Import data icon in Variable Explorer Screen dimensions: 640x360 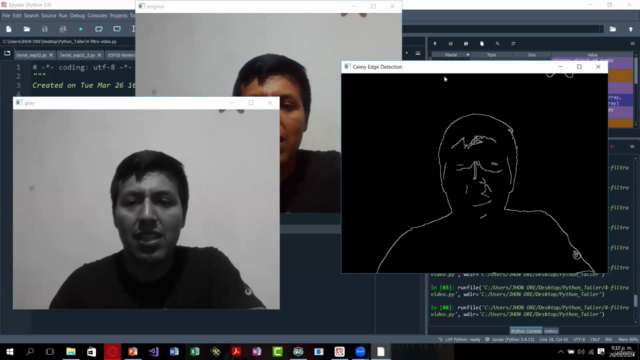[x=435, y=43]
